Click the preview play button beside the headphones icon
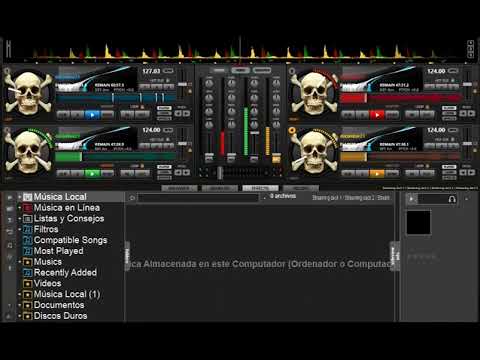Viewport: 480px width, 360px height. point(411,199)
